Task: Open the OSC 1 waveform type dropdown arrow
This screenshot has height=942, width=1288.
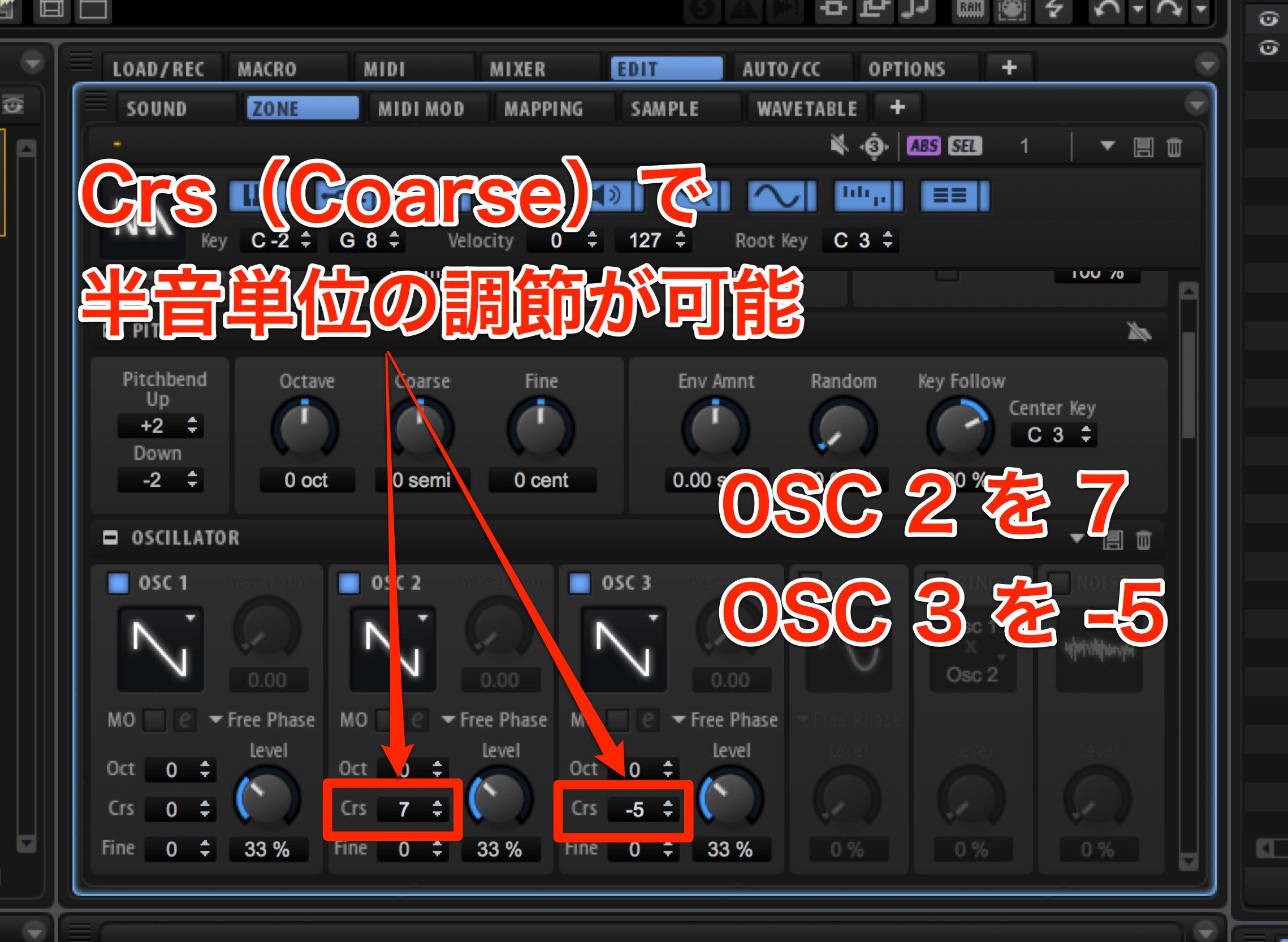Action: (x=191, y=617)
